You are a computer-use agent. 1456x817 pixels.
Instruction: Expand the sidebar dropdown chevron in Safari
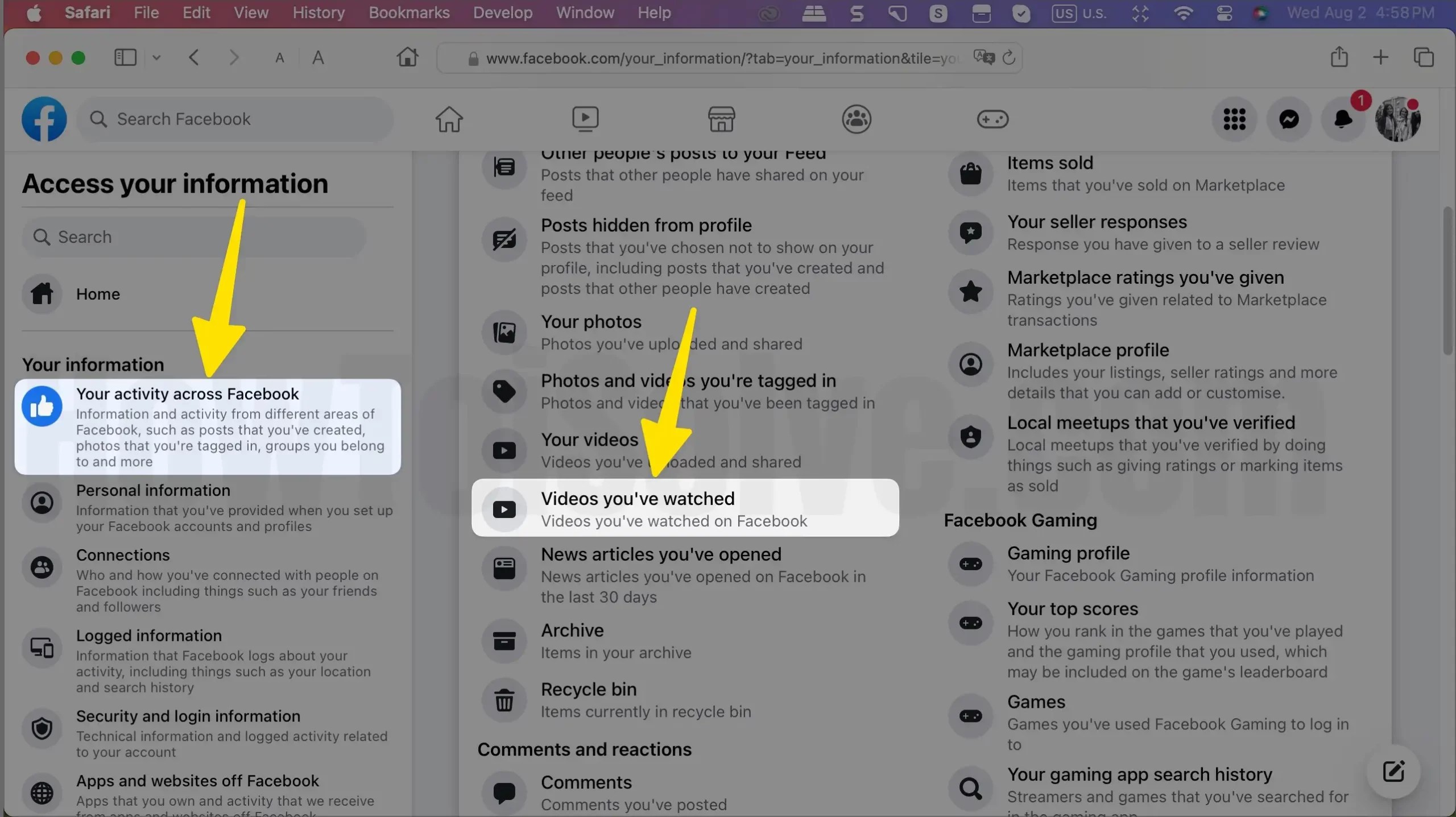pyautogui.click(x=156, y=57)
